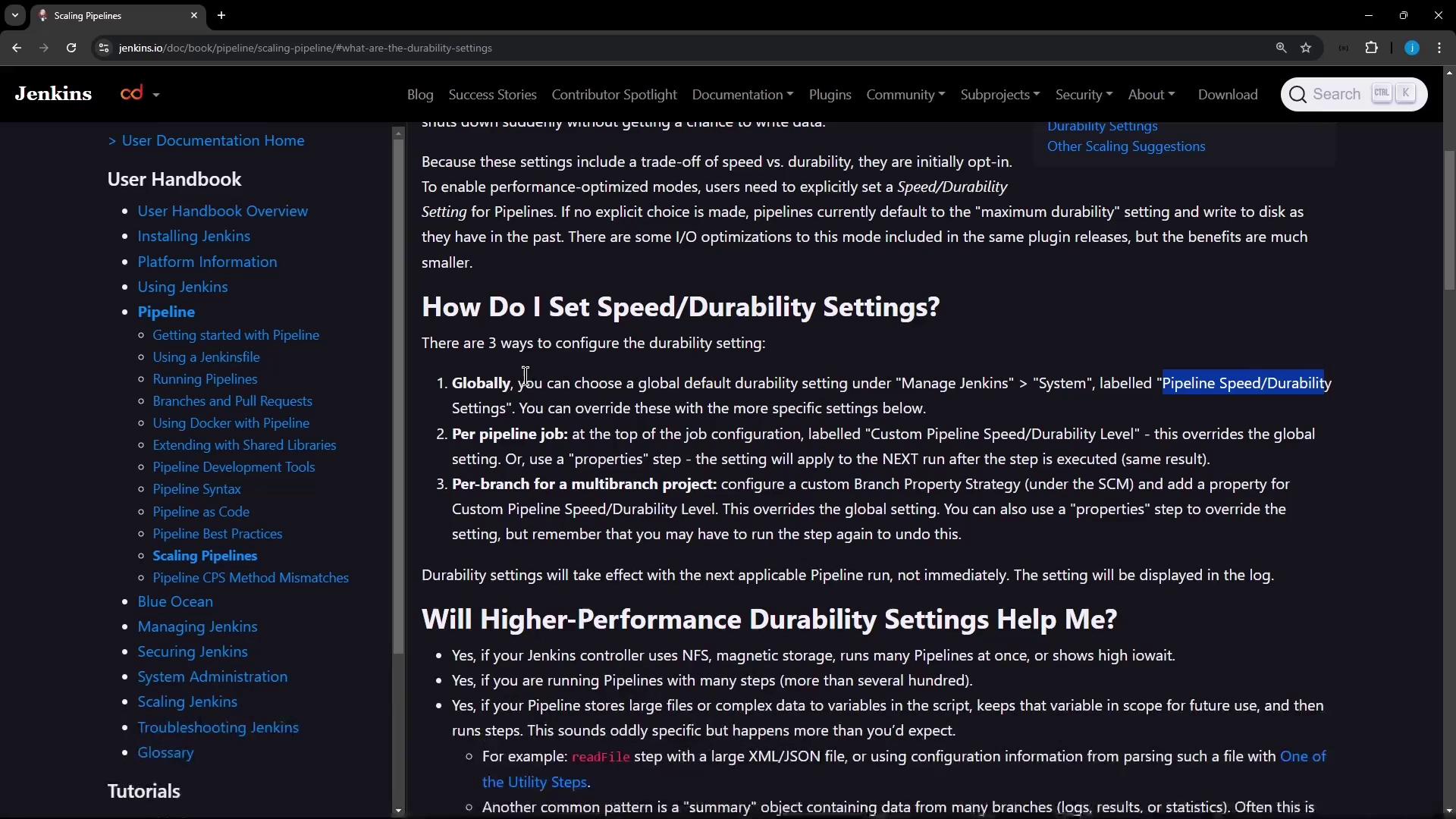Image resolution: width=1456 pixels, height=819 pixels.
Task: Expand the Documentation dropdown menu
Action: [x=742, y=95]
